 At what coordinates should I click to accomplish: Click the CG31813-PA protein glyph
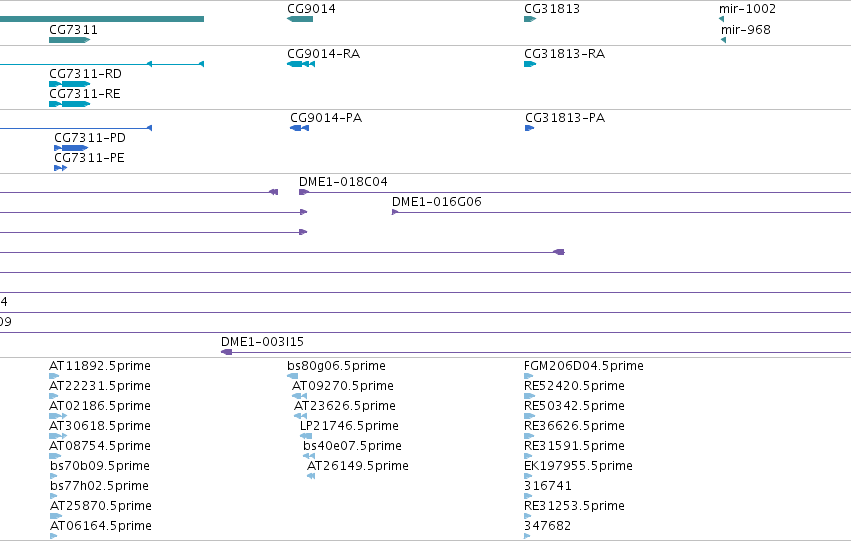530,128
